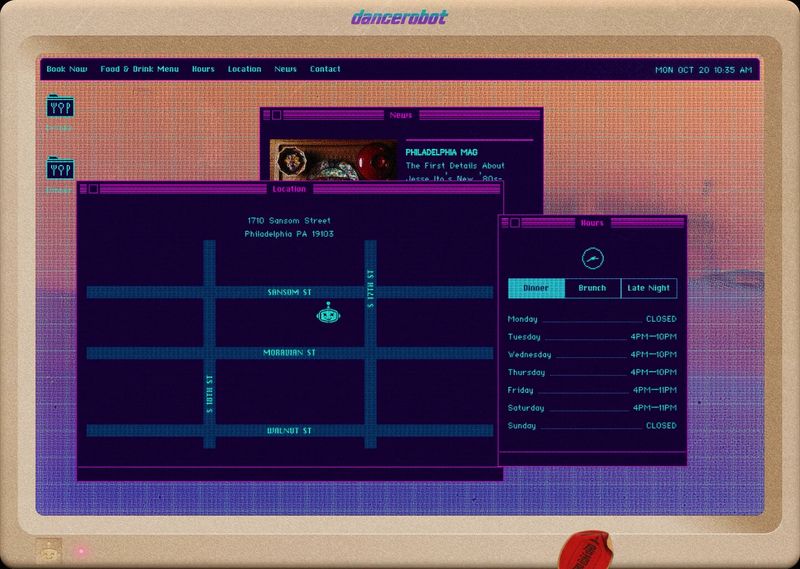
Task: Click the MON OCT 20 10:35 AM clock
Action: (704, 70)
